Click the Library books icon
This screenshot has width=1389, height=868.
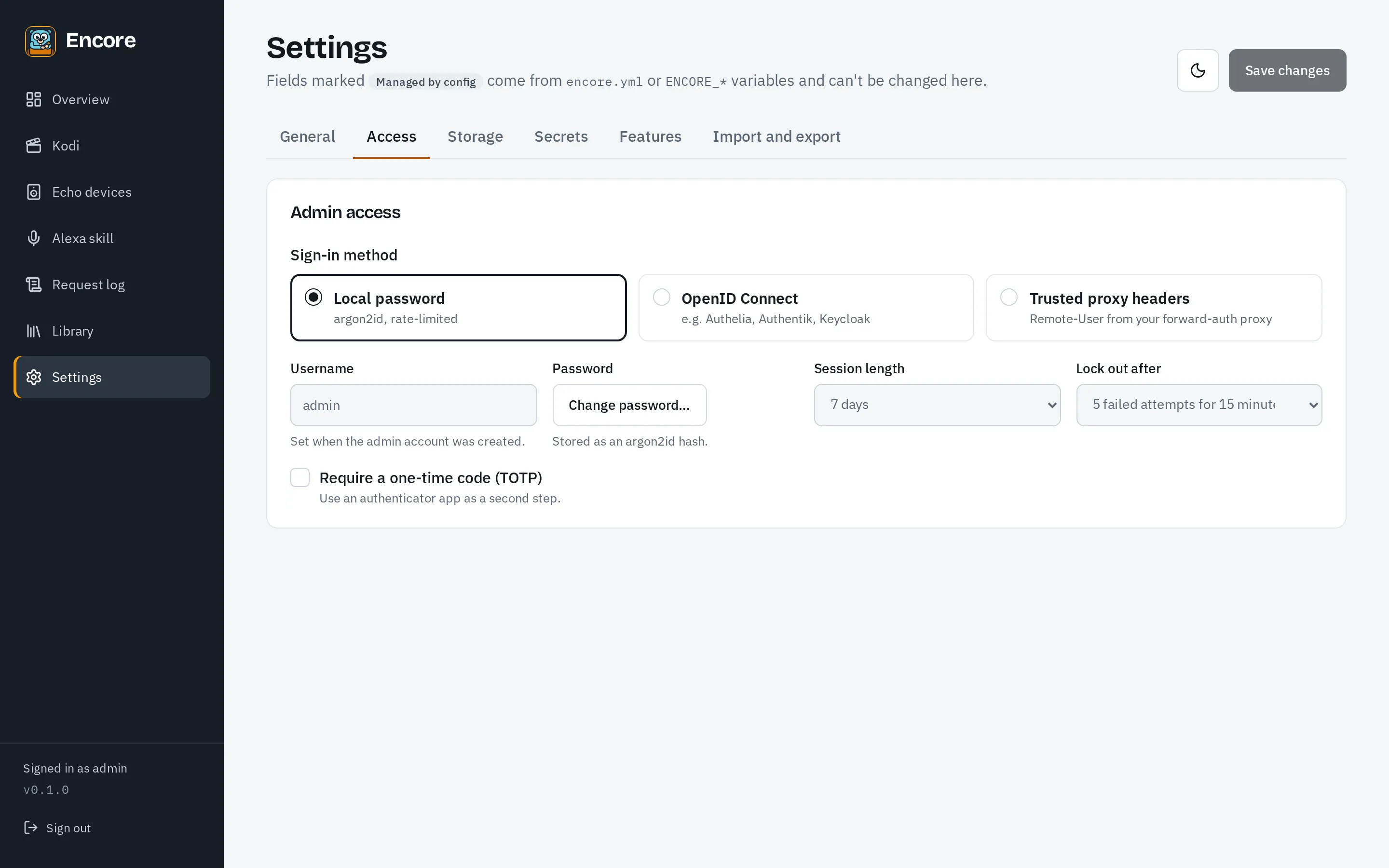pos(34,331)
